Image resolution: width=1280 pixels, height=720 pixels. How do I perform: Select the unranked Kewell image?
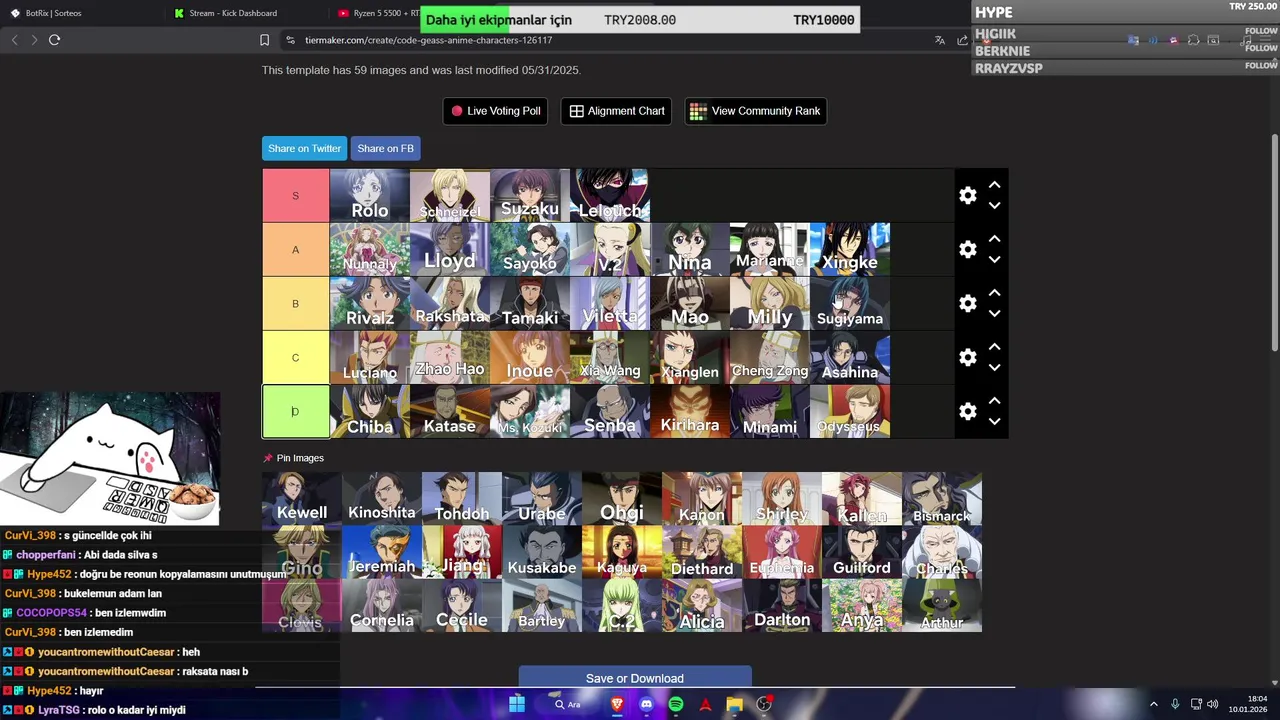(302, 499)
